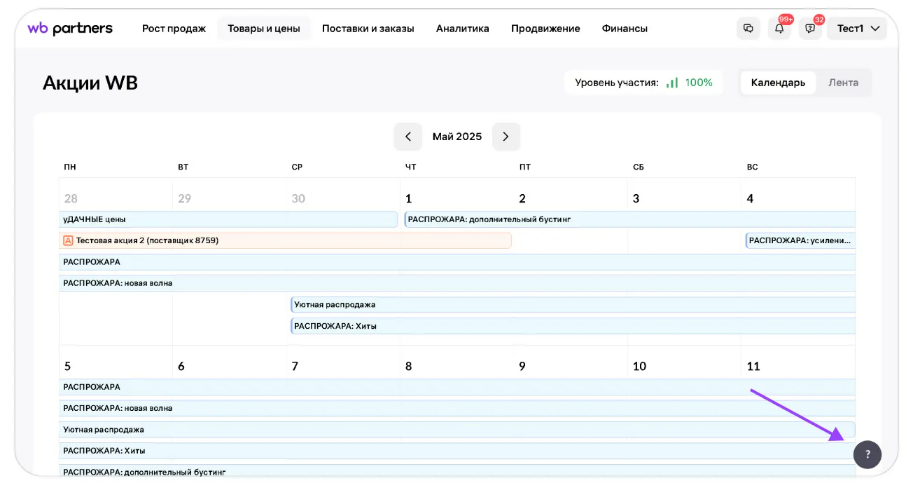Open the РАСПРОЖАРА bar in week of May 5
912x486 pixels.
click(457, 387)
